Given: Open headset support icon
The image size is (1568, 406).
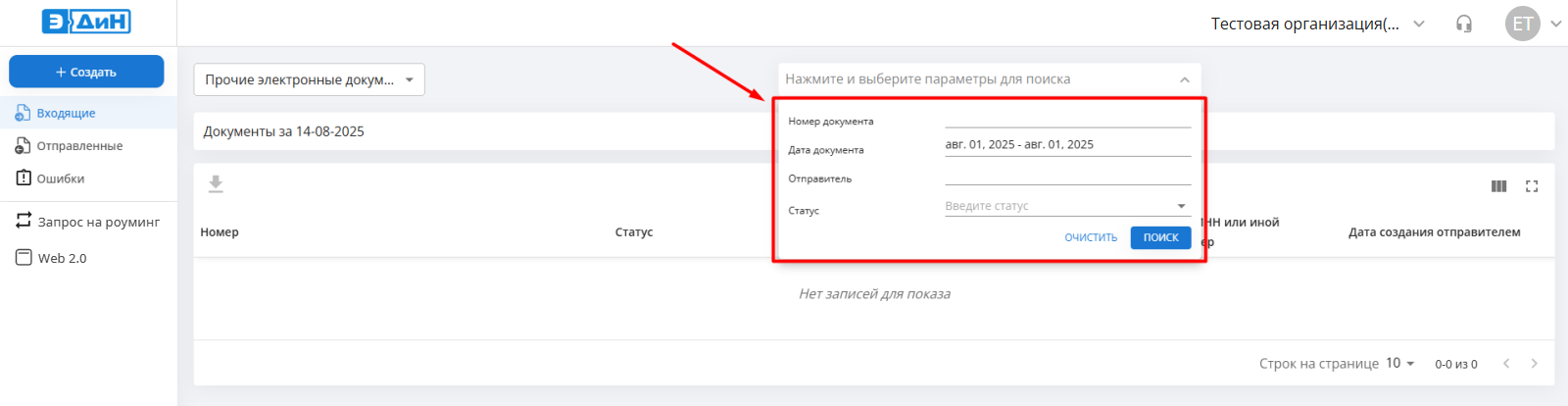Looking at the screenshot, I should (x=1464, y=24).
